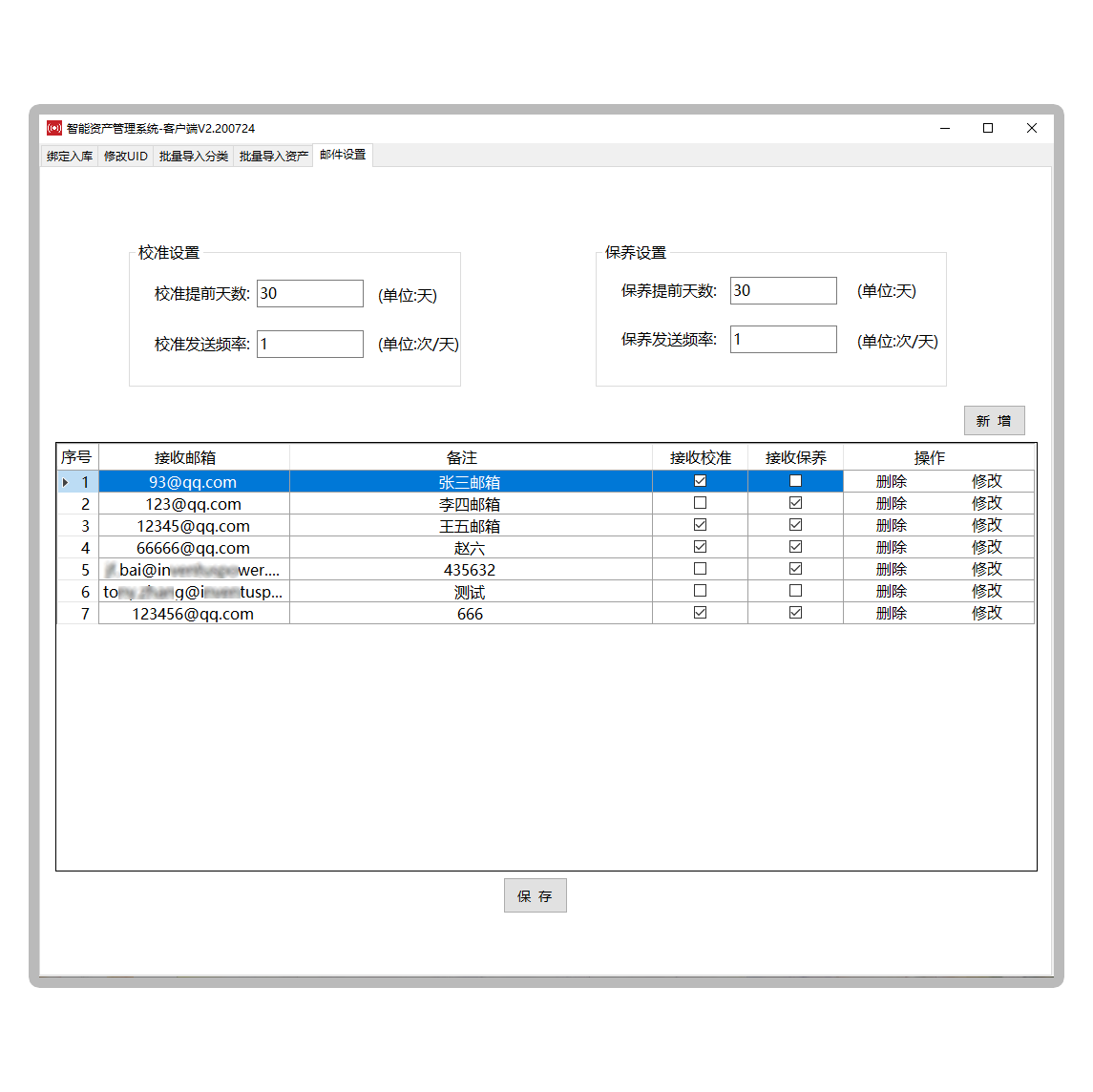The width and height of the screenshot is (1093, 1092).
Task: Select the 12345@qq.com email cell
Action: [x=194, y=526]
